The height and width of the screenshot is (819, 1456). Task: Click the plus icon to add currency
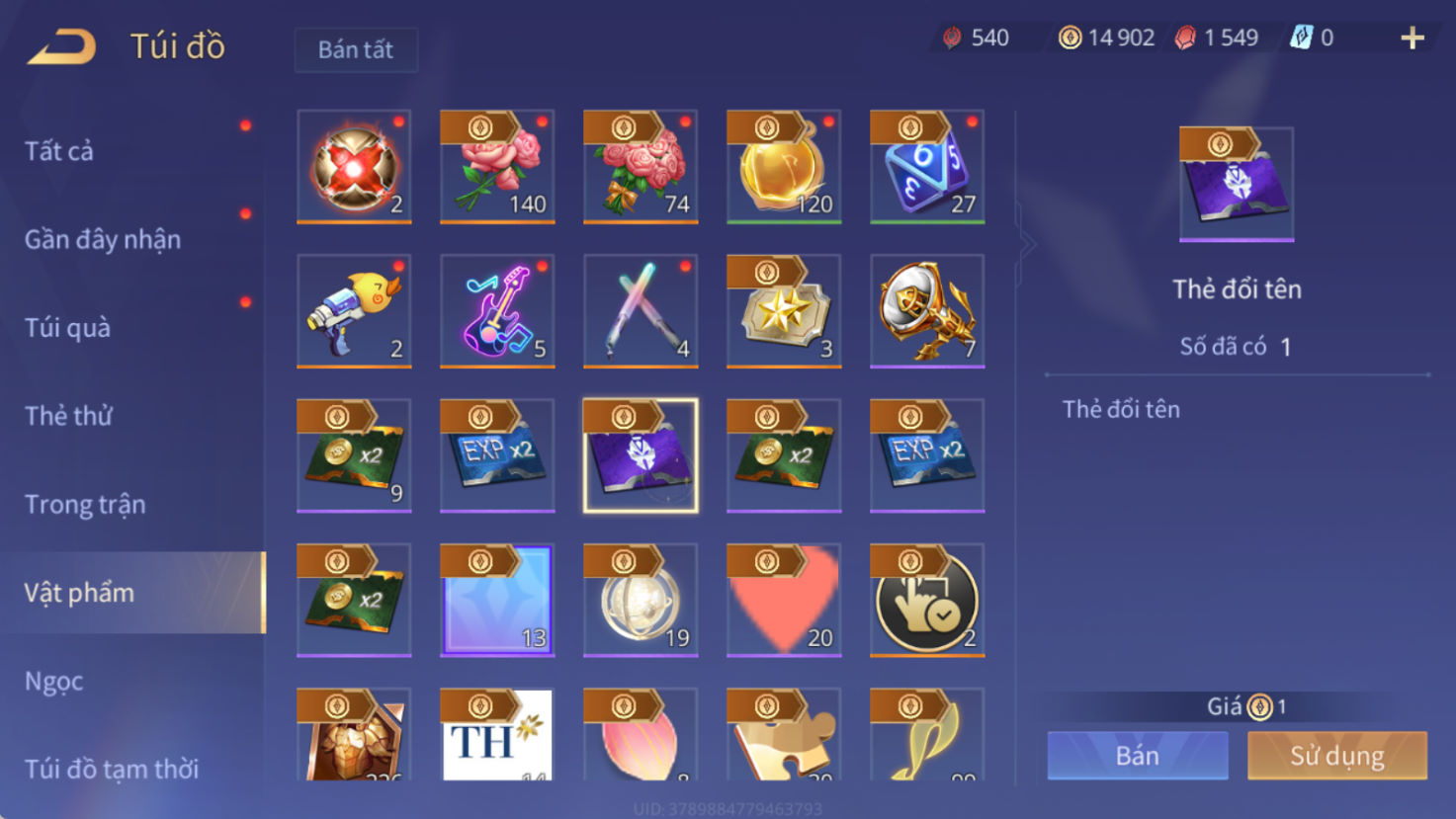(x=1413, y=38)
